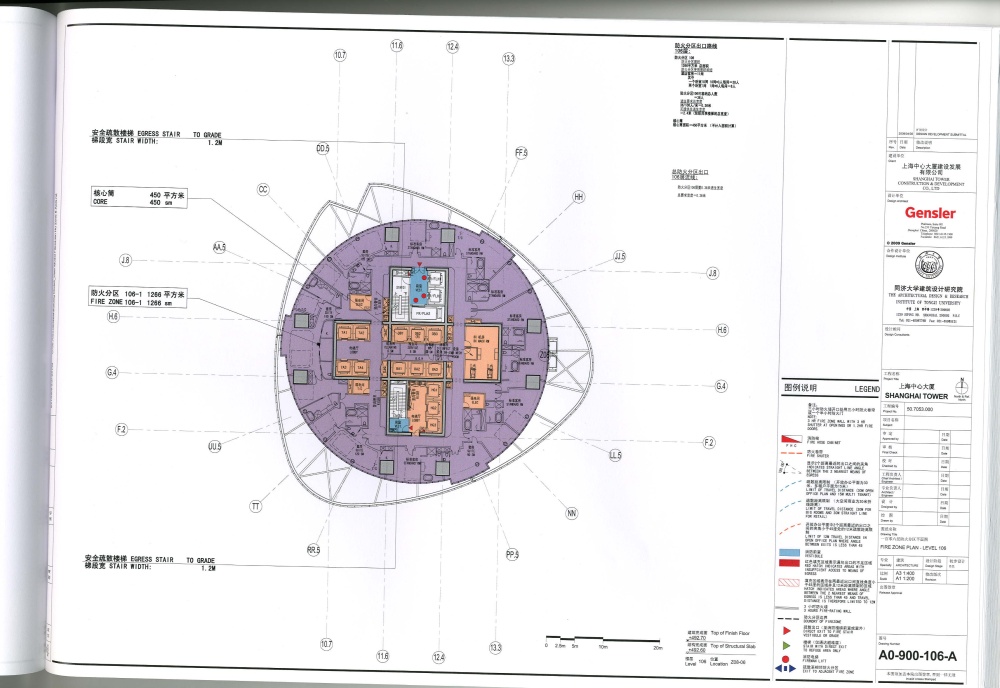The height and width of the screenshot is (688, 1000).
Task: Select the DD.5 grid bubble
Action: point(323,149)
